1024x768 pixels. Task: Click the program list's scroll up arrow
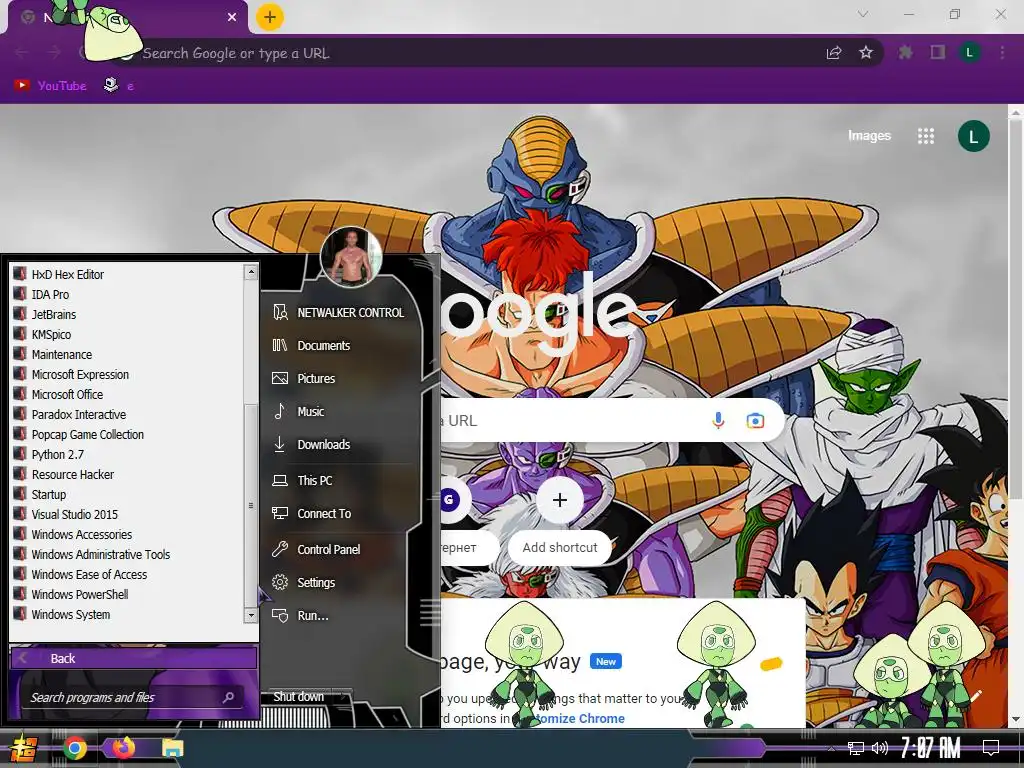(x=251, y=273)
